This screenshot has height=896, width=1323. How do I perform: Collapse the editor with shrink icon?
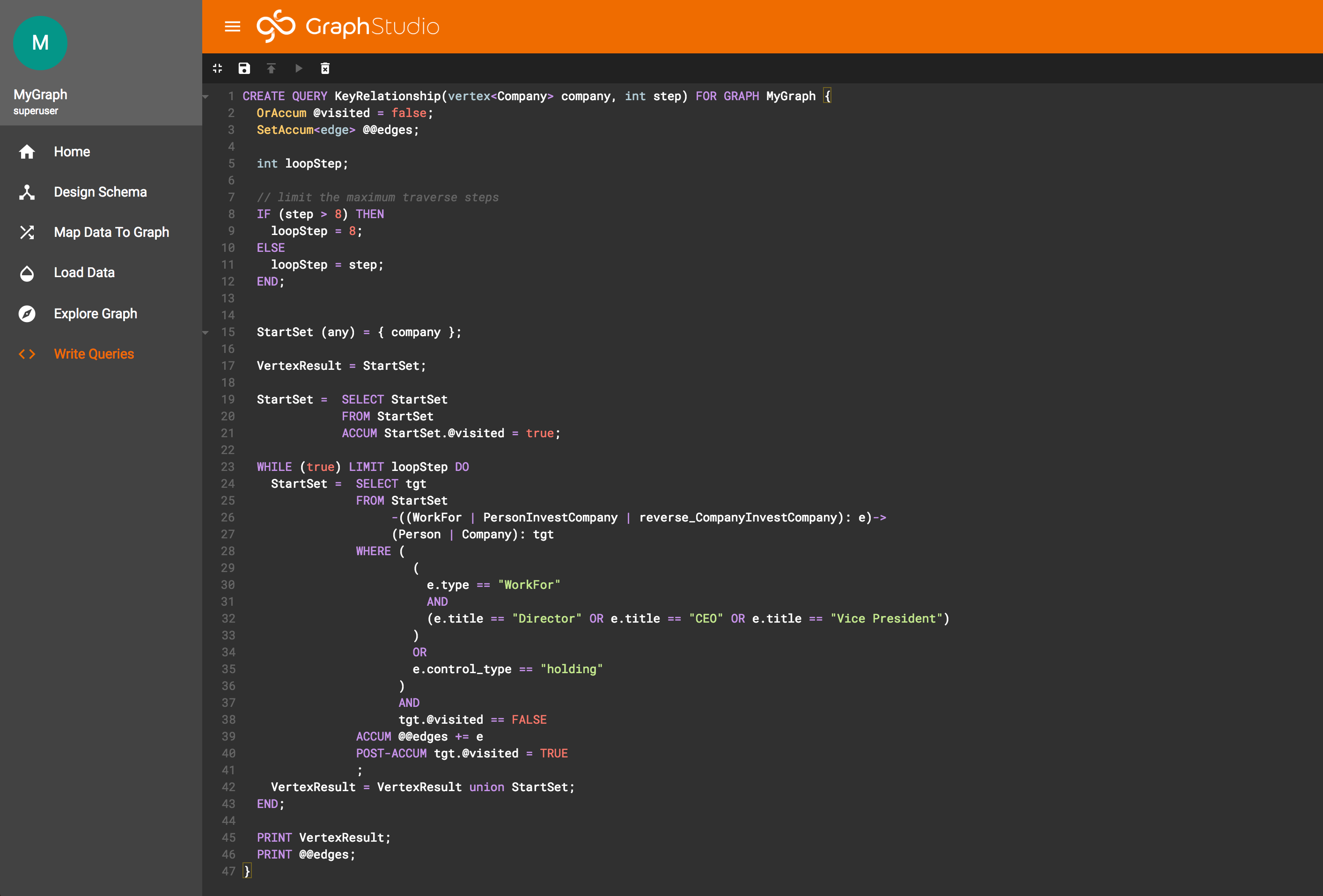point(218,68)
